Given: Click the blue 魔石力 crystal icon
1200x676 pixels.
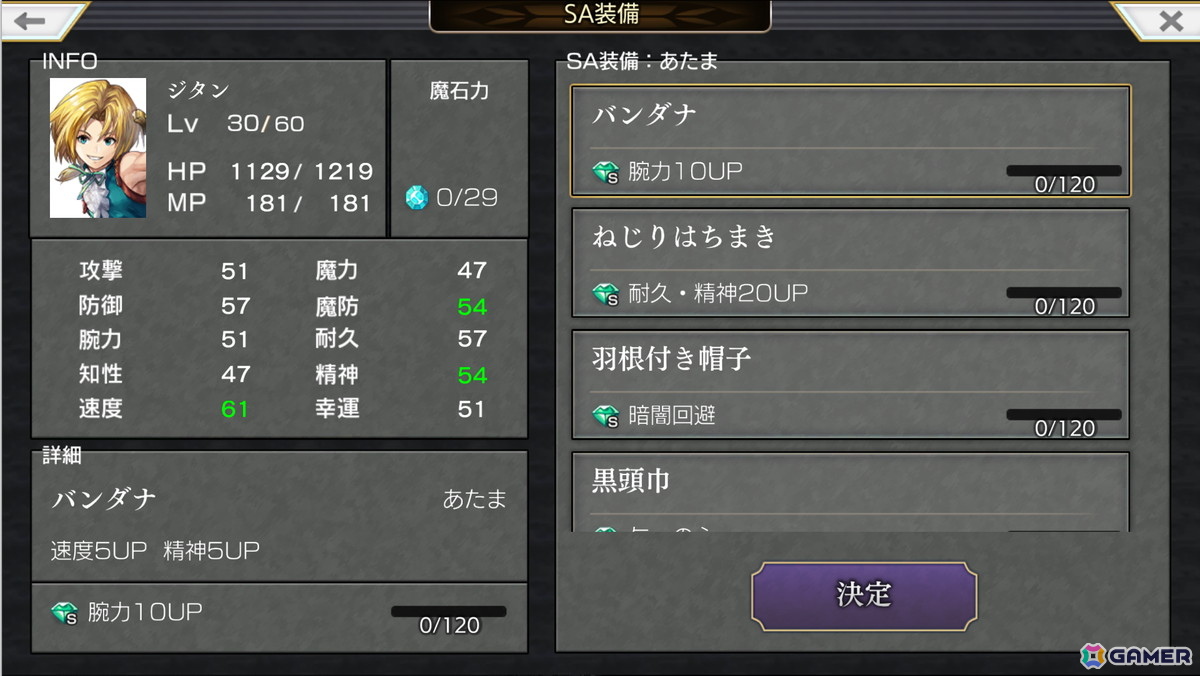Looking at the screenshot, I should (x=417, y=197).
